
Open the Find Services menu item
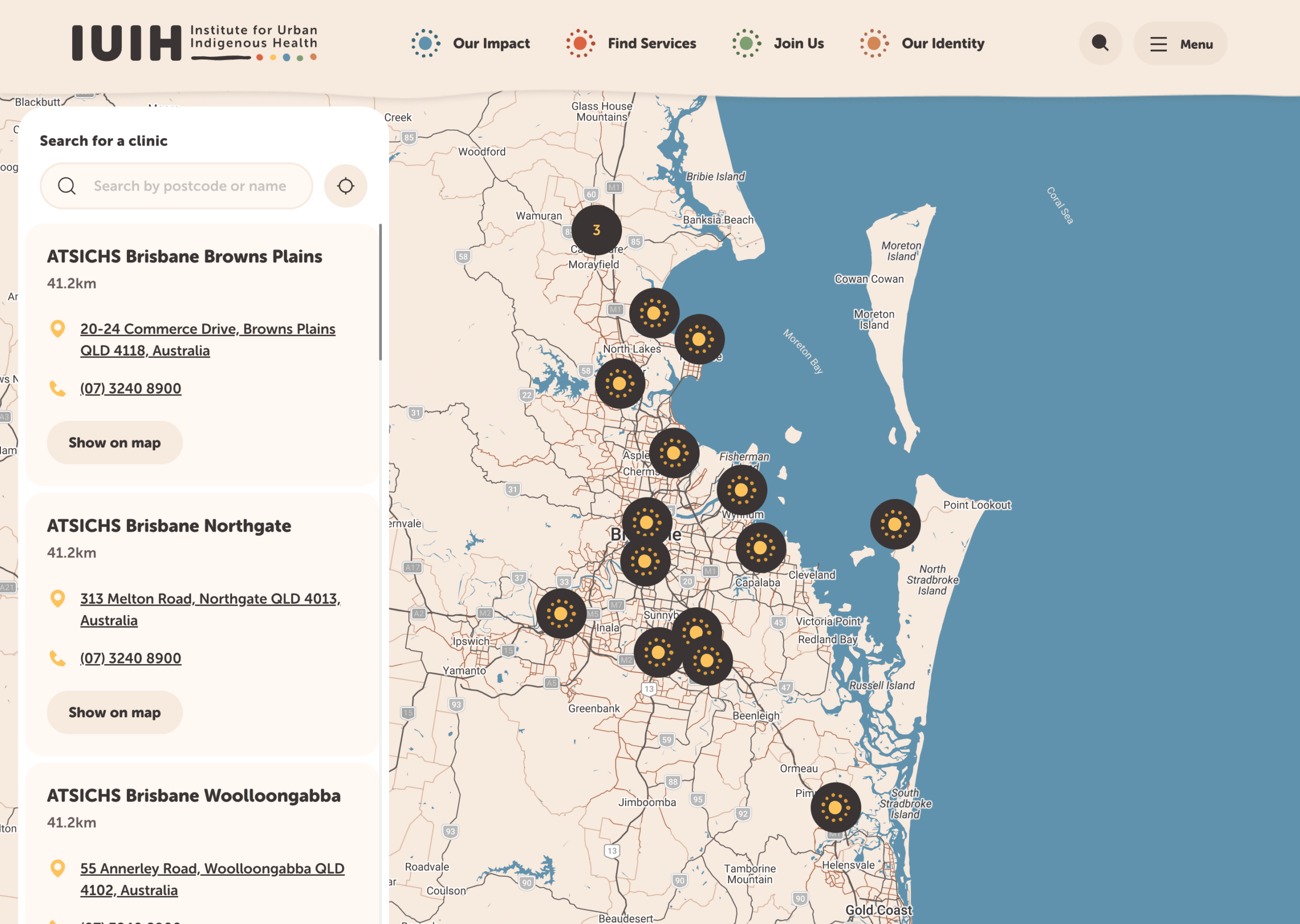631,43
